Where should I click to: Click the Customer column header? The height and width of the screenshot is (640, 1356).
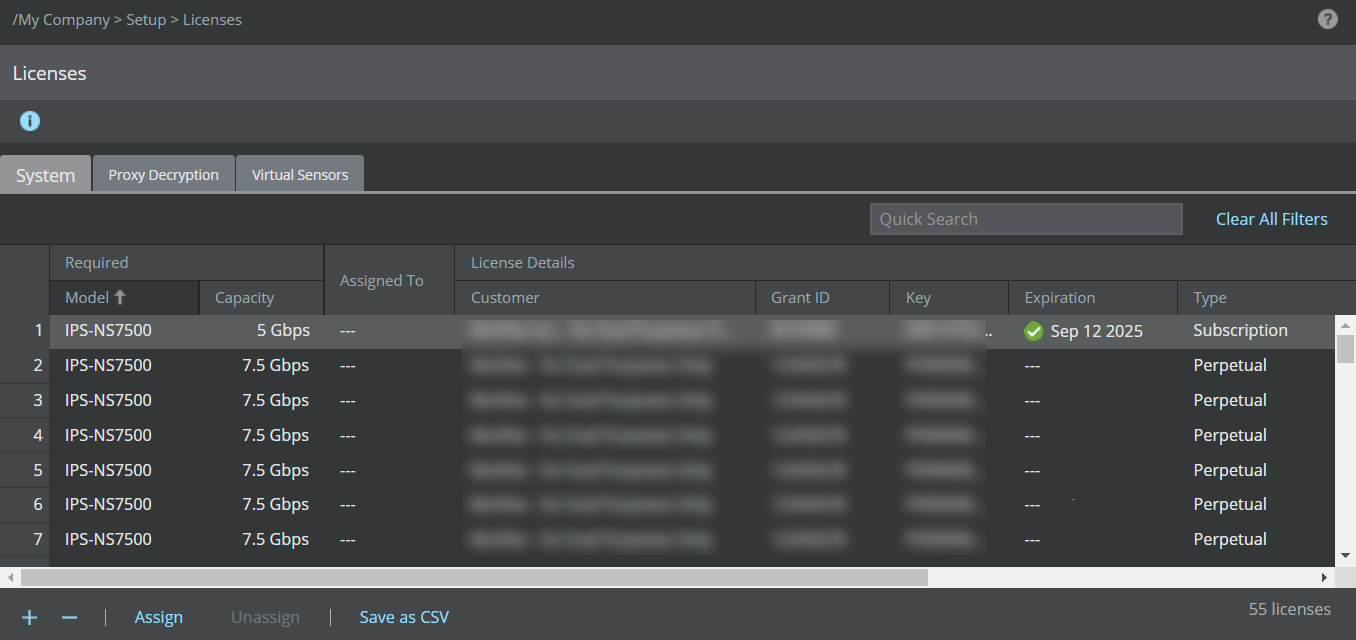[605, 297]
